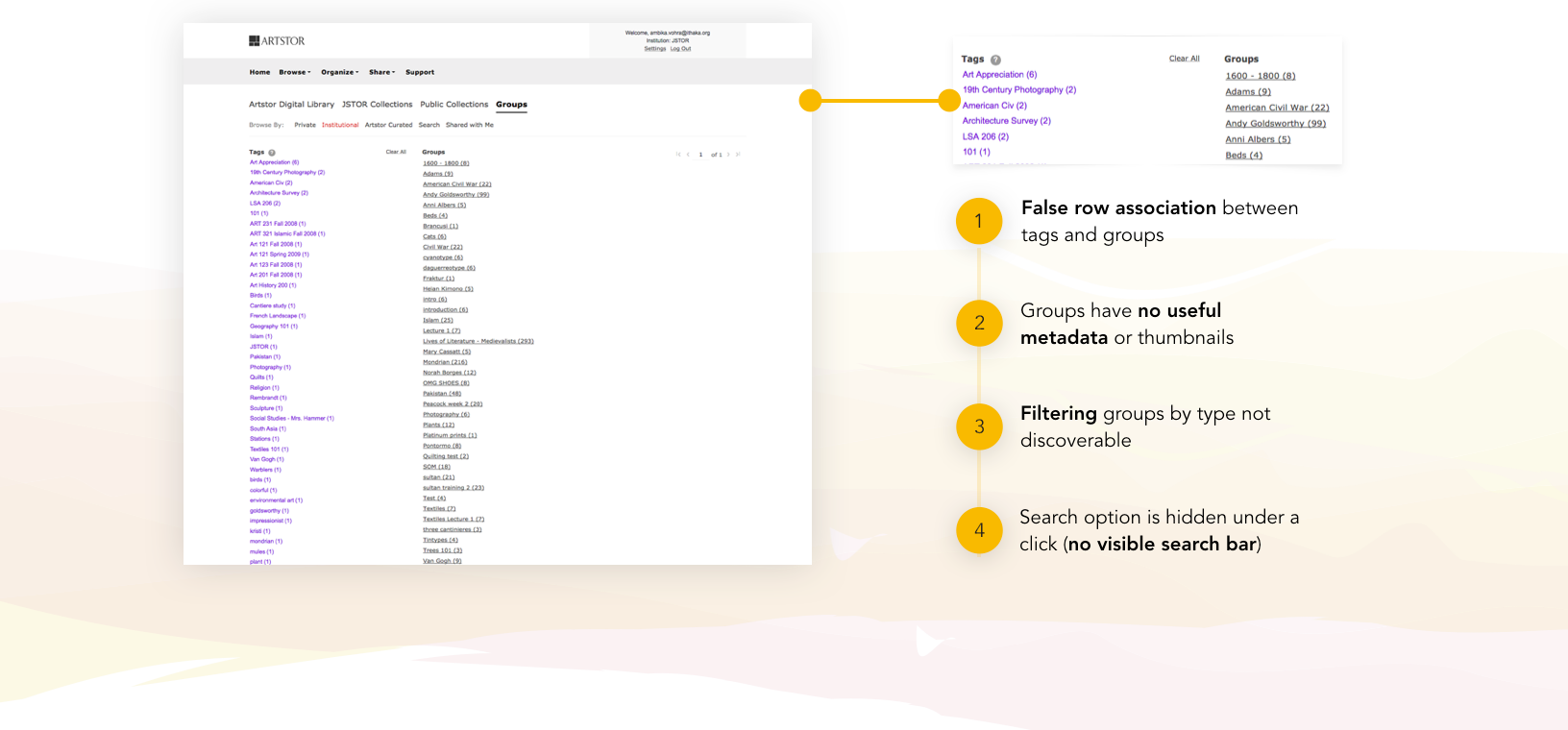Open the Brancusi (1) group
This screenshot has width=1568, height=730.
[x=440, y=226]
